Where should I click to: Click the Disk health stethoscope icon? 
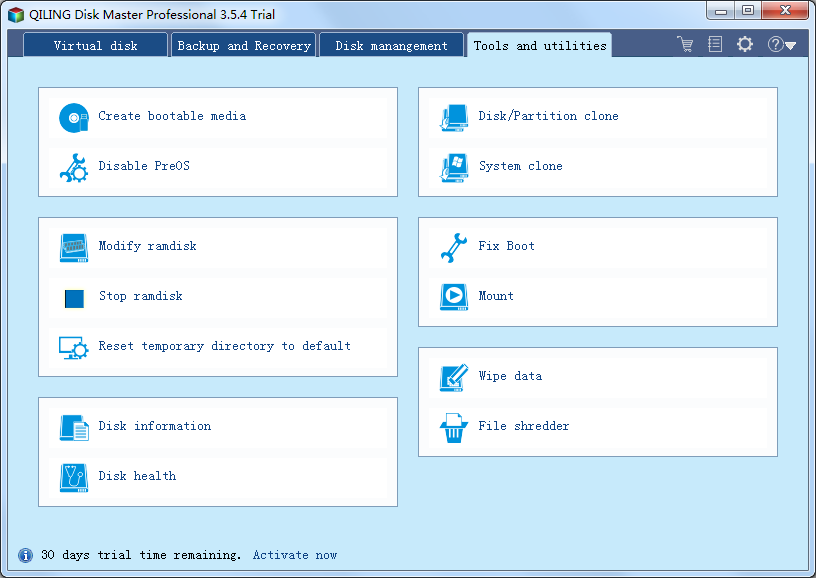coord(74,477)
